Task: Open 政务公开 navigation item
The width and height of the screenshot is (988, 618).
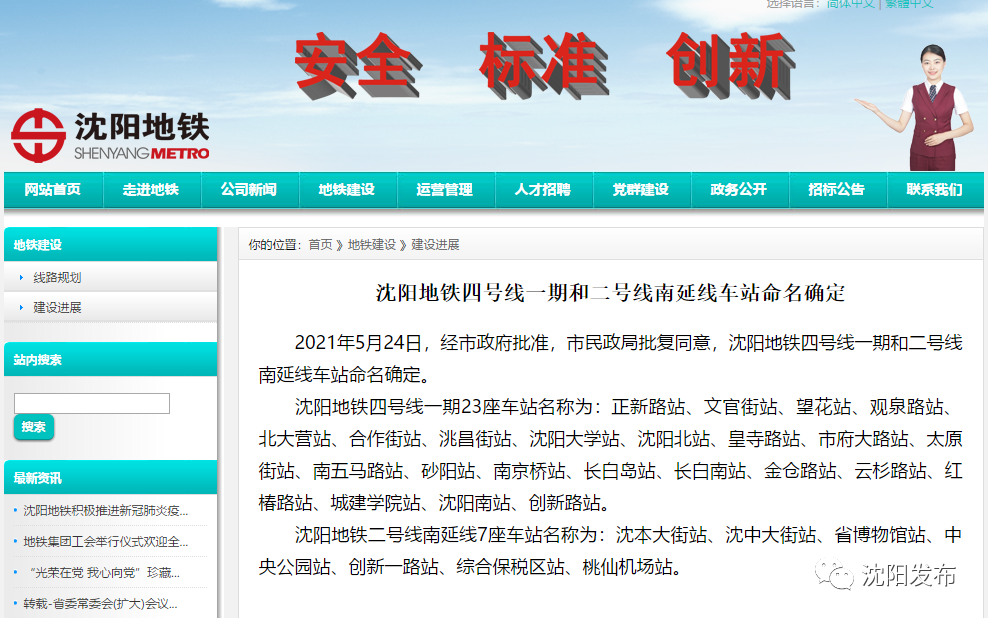Action: (739, 190)
